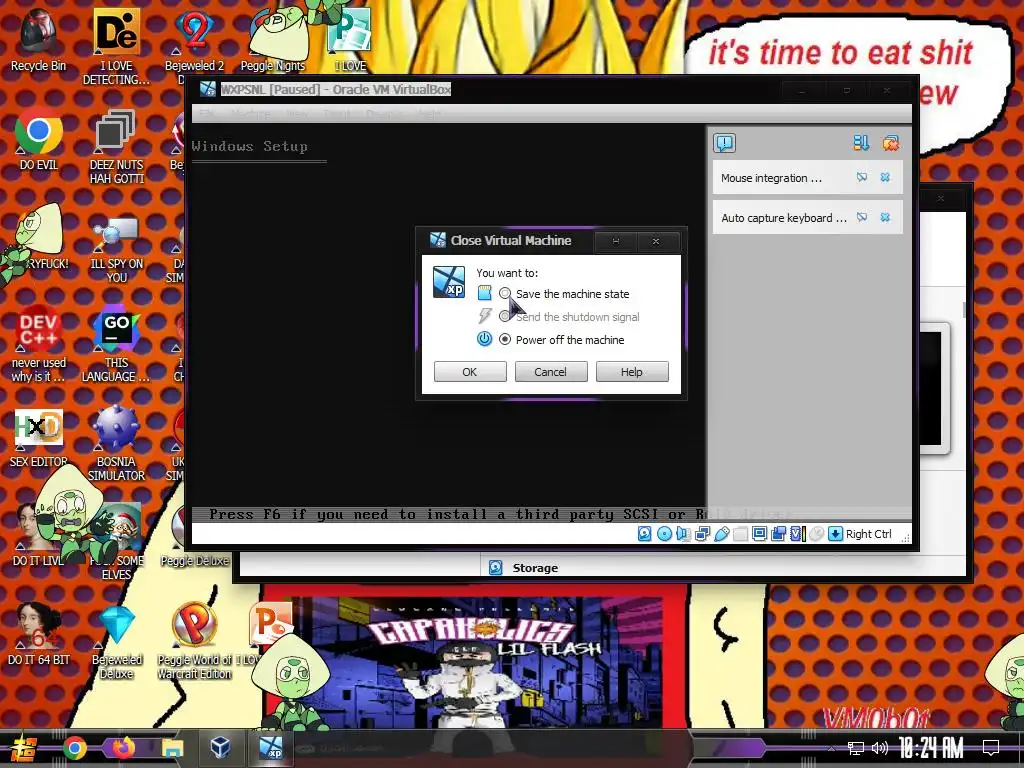The width and height of the screenshot is (1024, 768).
Task: Click hard disk activity status icon
Action: point(644,534)
